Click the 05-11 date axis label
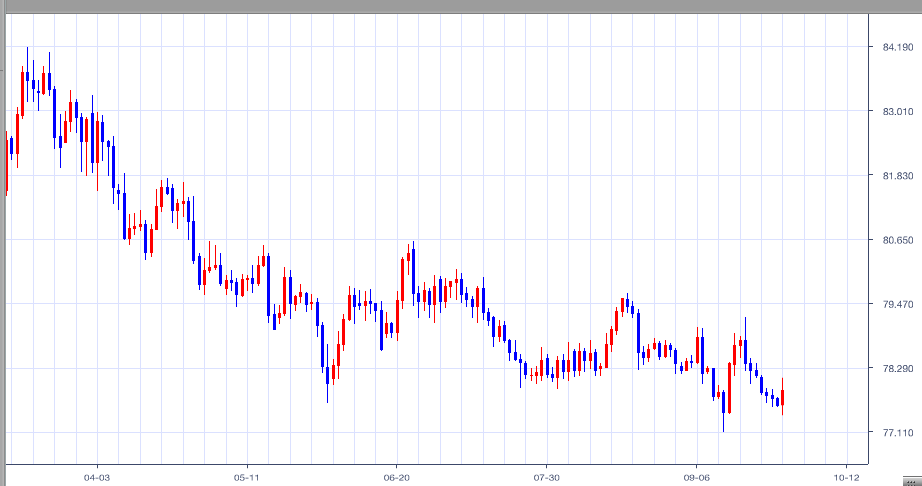The image size is (922, 486). coord(248,477)
